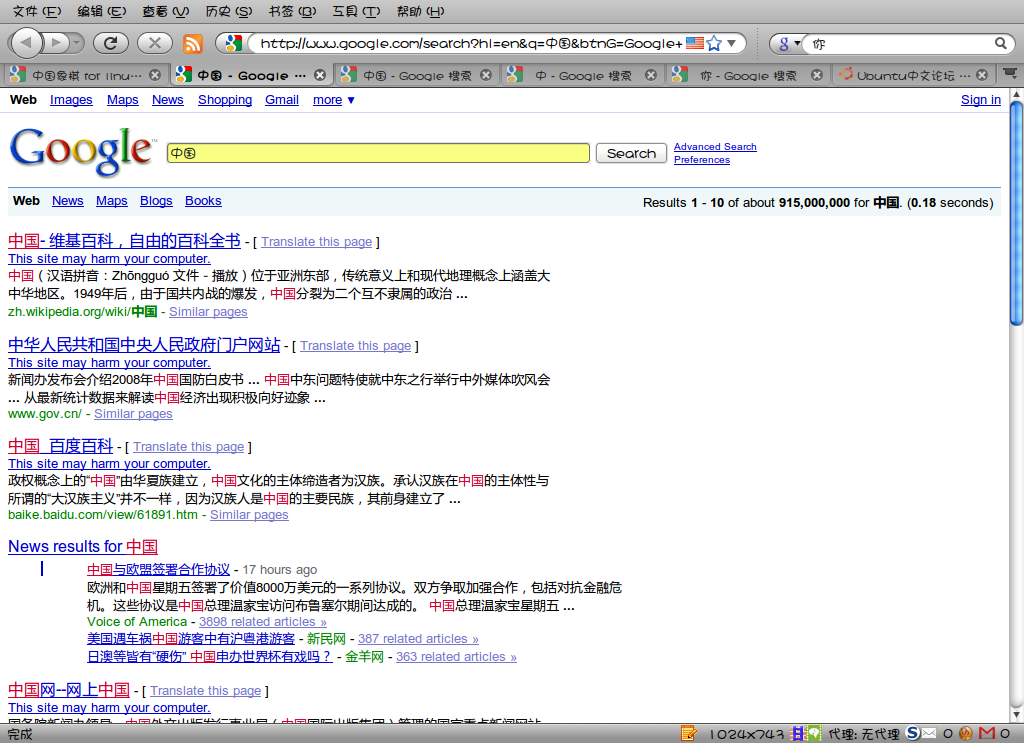Bookmark this page with the star icon
The height and width of the screenshot is (743, 1024).
(x=714, y=43)
